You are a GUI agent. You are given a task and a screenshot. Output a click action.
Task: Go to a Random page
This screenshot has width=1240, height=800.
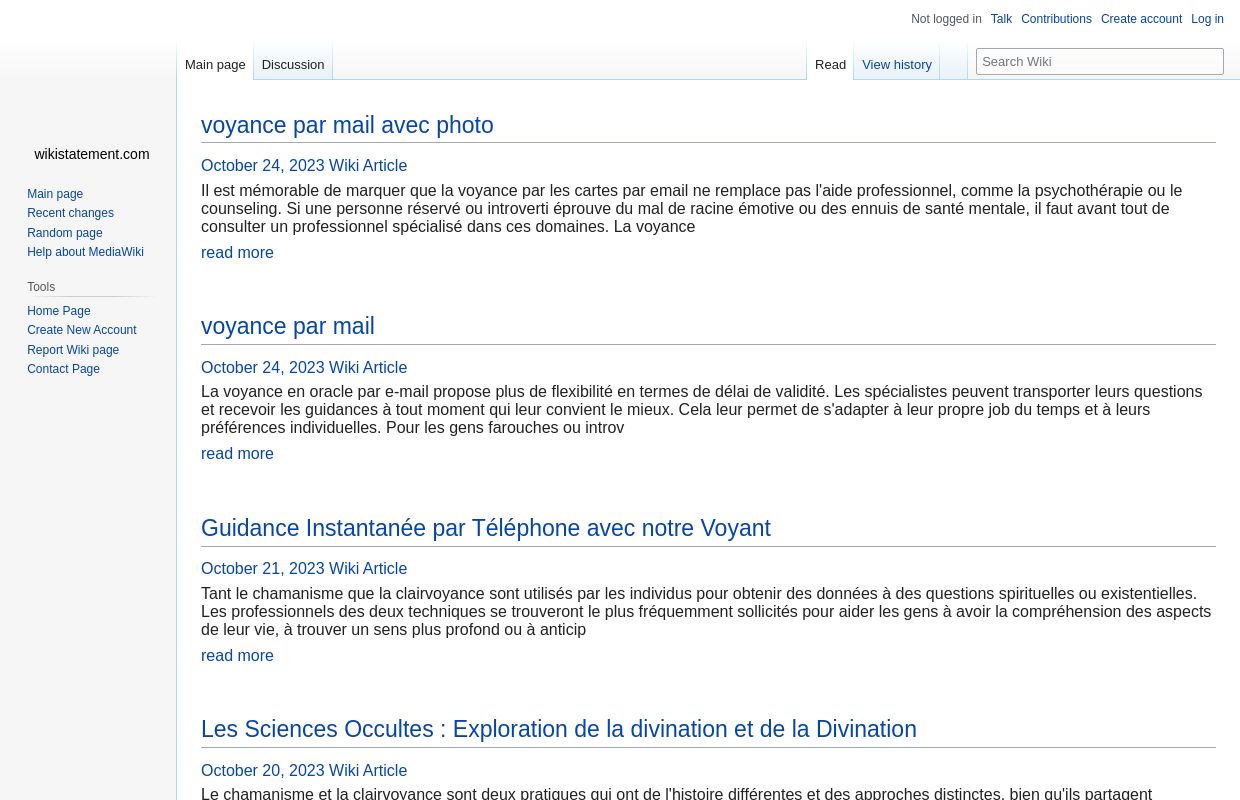pos(65,232)
